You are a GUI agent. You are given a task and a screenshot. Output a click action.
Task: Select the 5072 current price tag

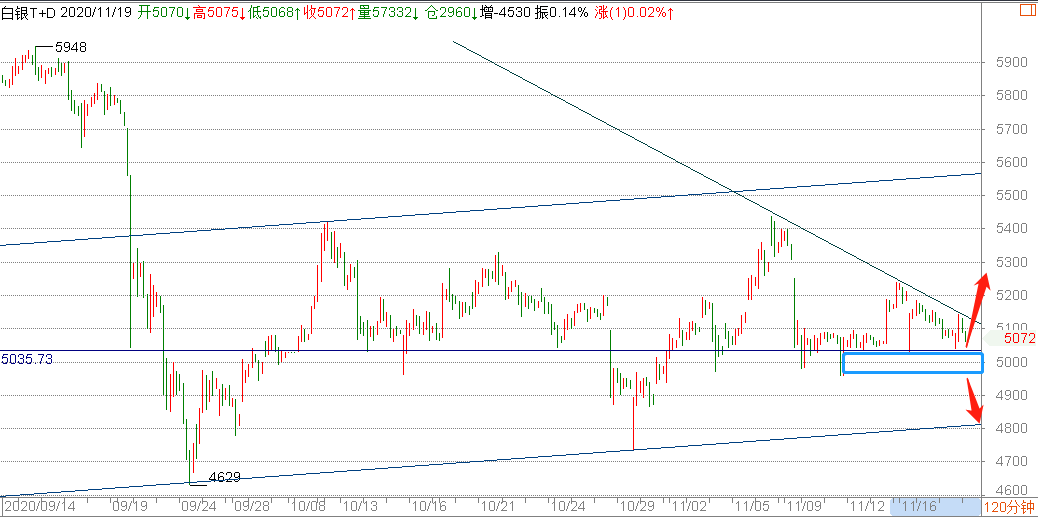point(1019,339)
